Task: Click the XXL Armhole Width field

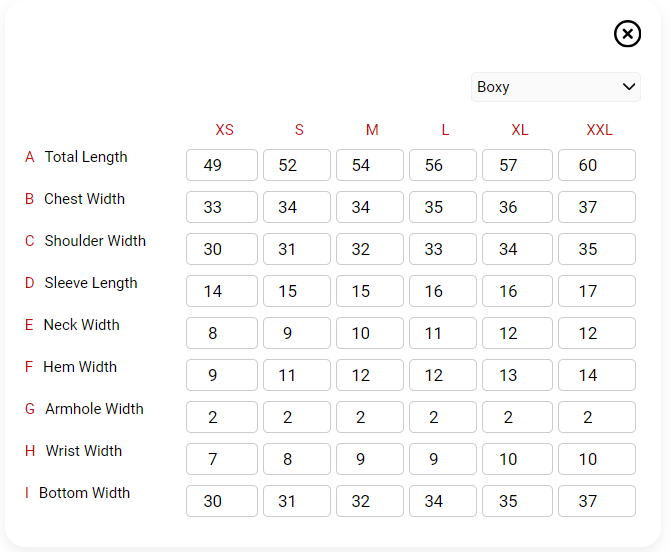Action: 597,417
